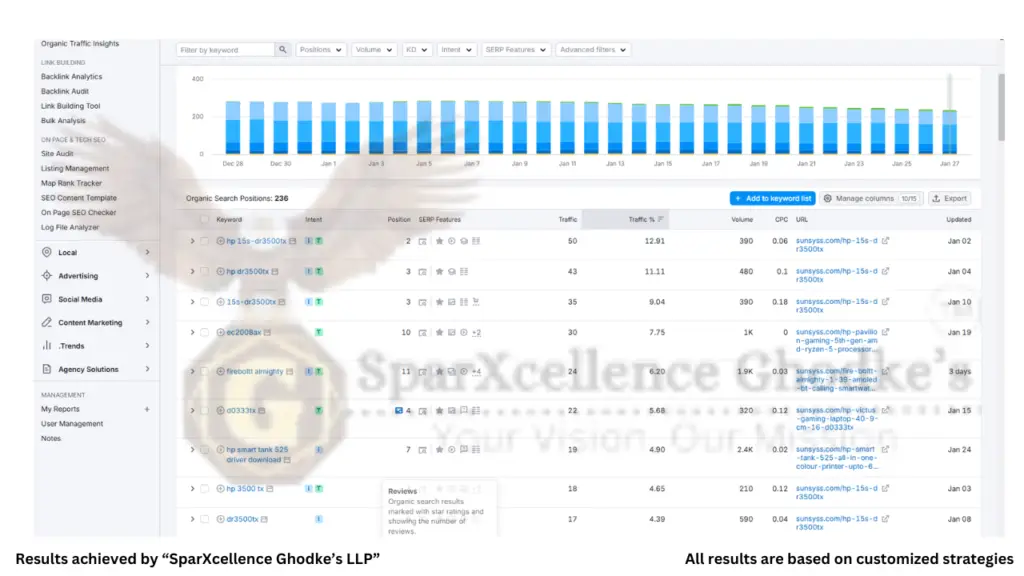Click the gear icon in Manage columns
The height and width of the screenshot is (576, 1024).
828,199
